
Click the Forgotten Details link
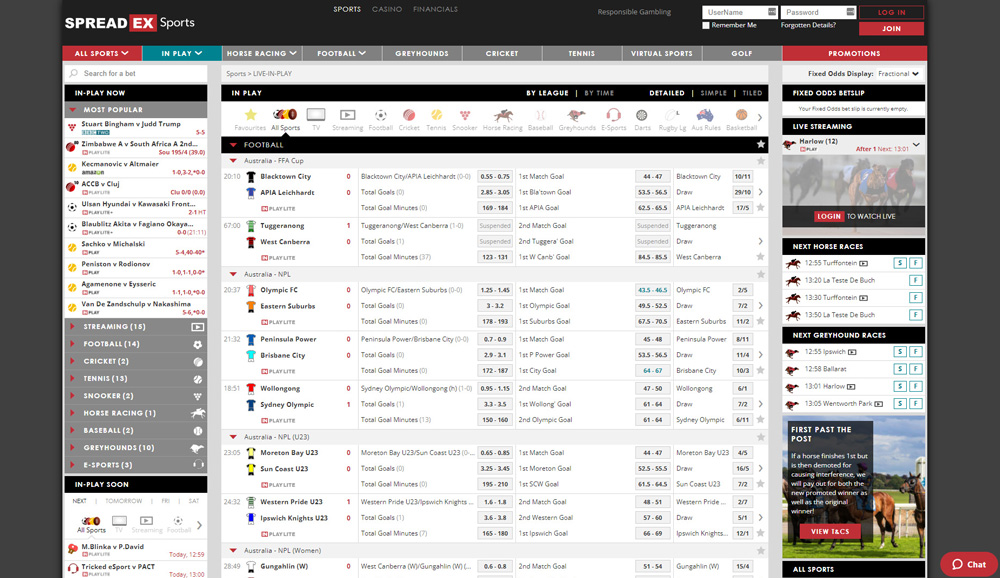click(808, 26)
